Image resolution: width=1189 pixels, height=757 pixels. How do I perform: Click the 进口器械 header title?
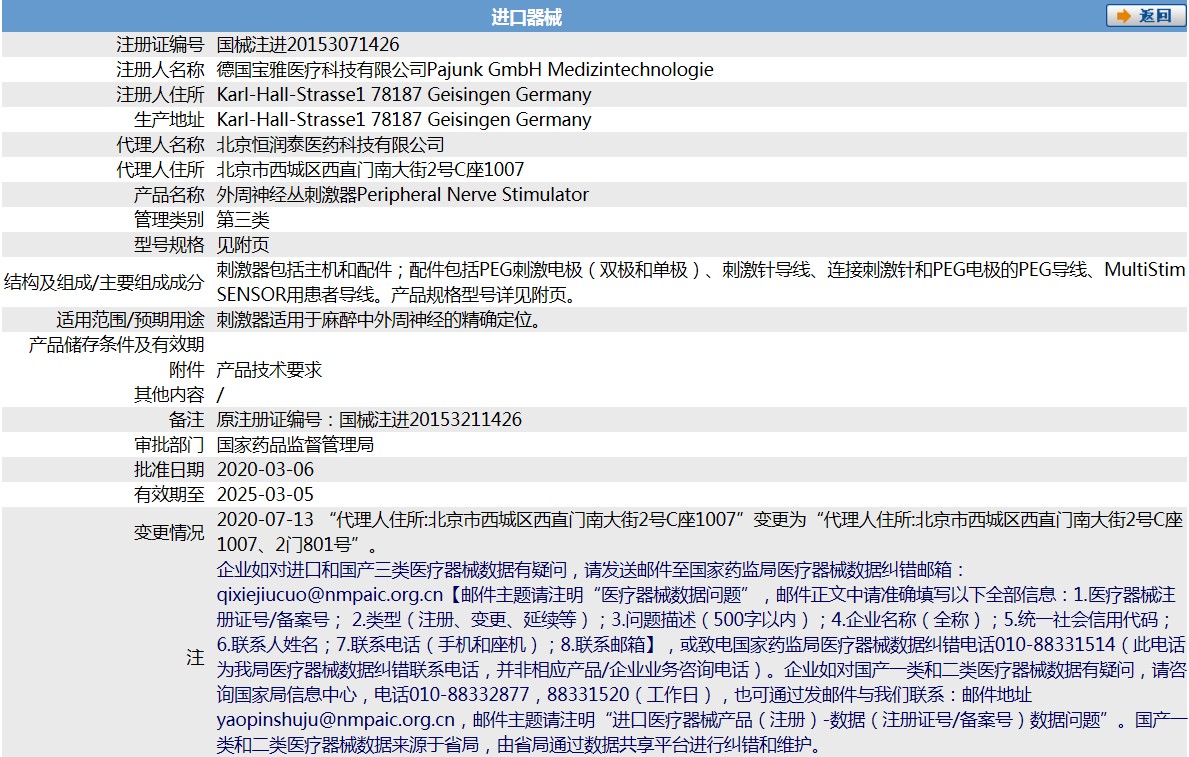[x=526, y=17]
